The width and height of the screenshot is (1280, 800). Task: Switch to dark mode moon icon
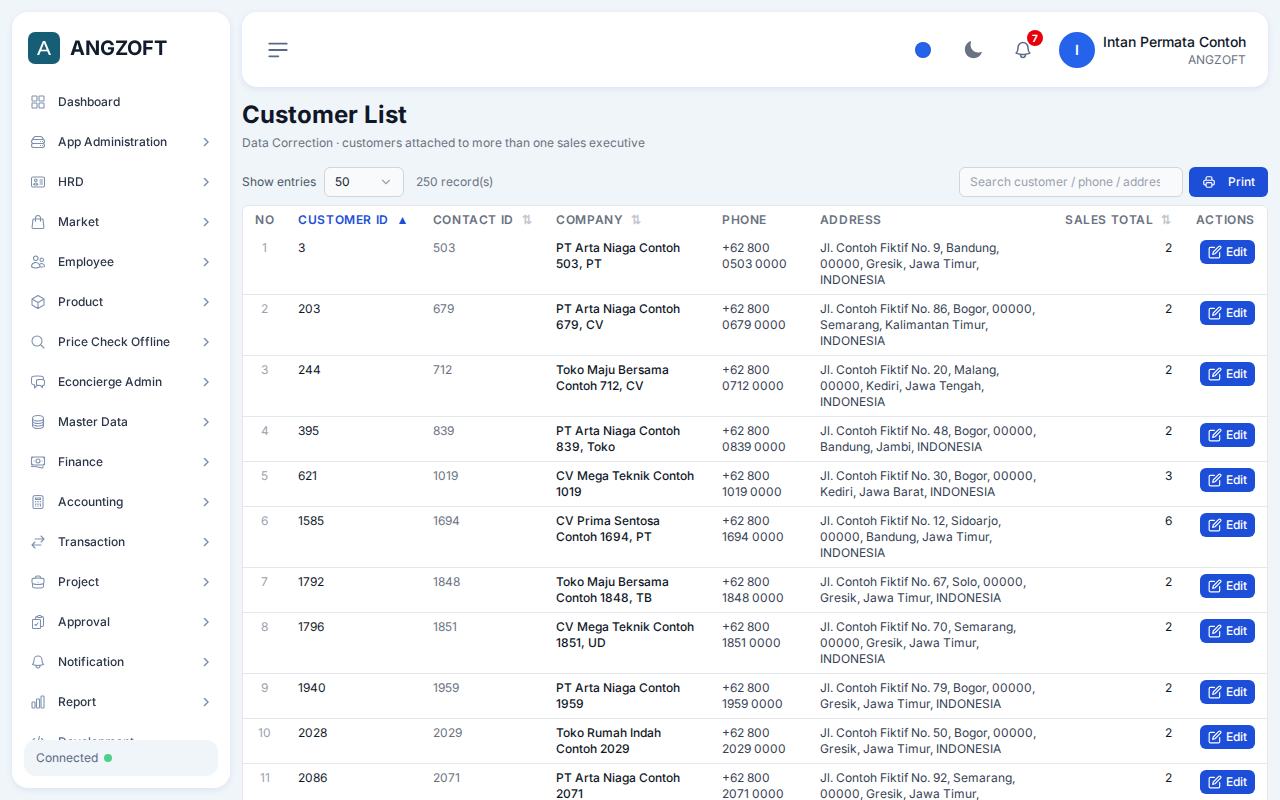coord(973,50)
